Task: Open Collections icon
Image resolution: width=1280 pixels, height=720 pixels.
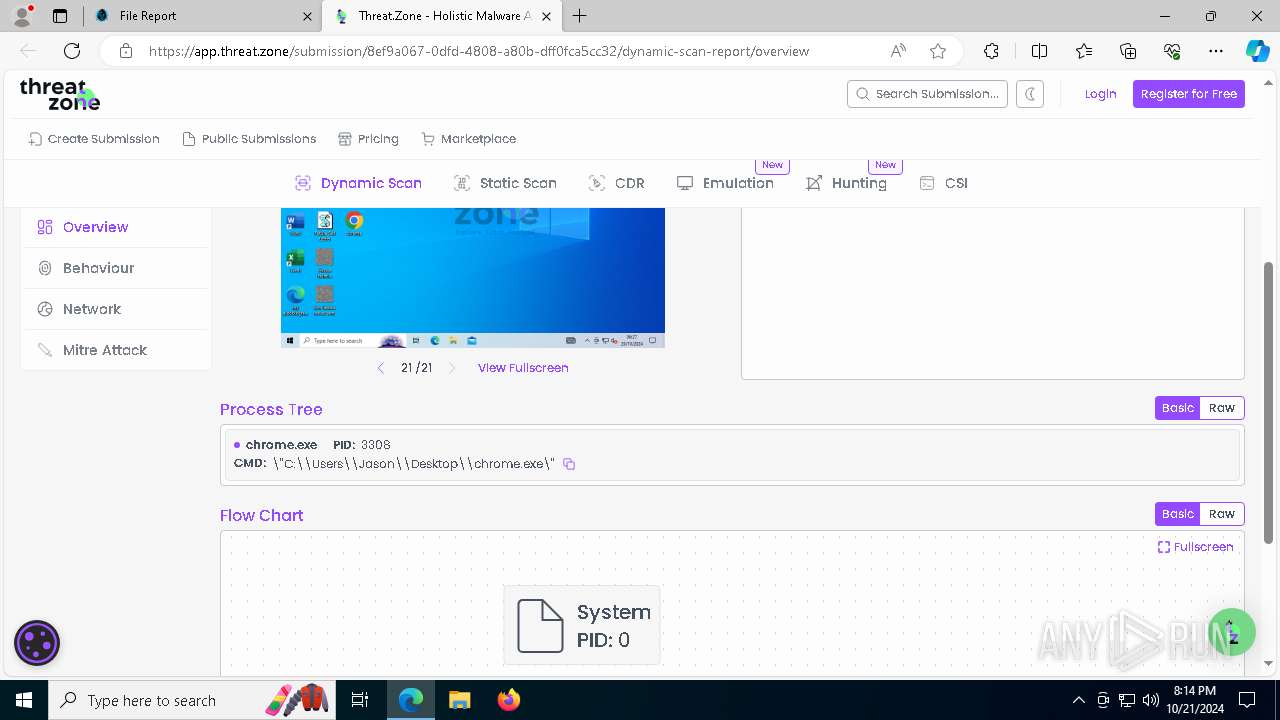Action: pyautogui.click(x=1128, y=51)
